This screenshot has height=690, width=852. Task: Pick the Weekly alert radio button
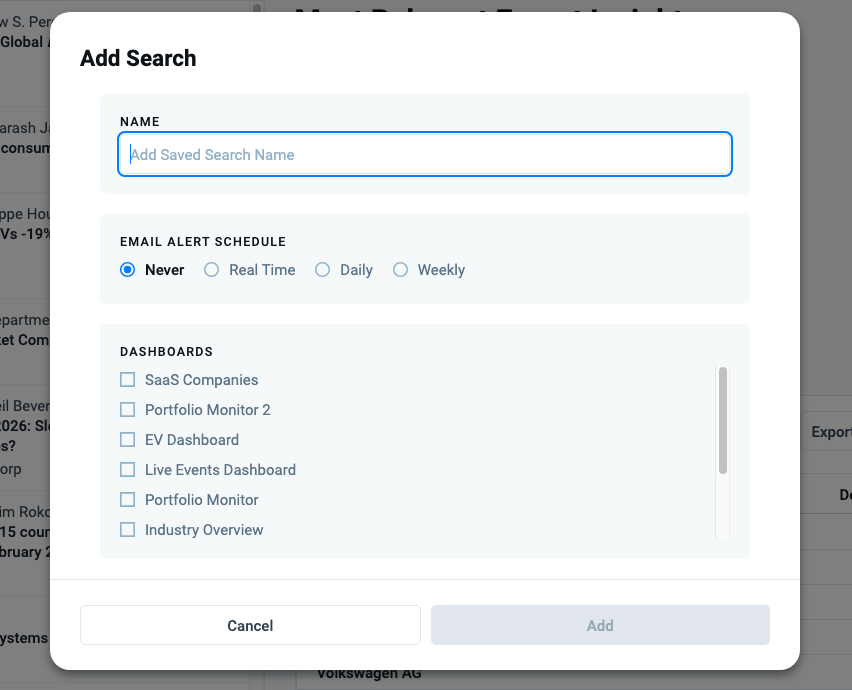pyautogui.click(x=400, y=270)
